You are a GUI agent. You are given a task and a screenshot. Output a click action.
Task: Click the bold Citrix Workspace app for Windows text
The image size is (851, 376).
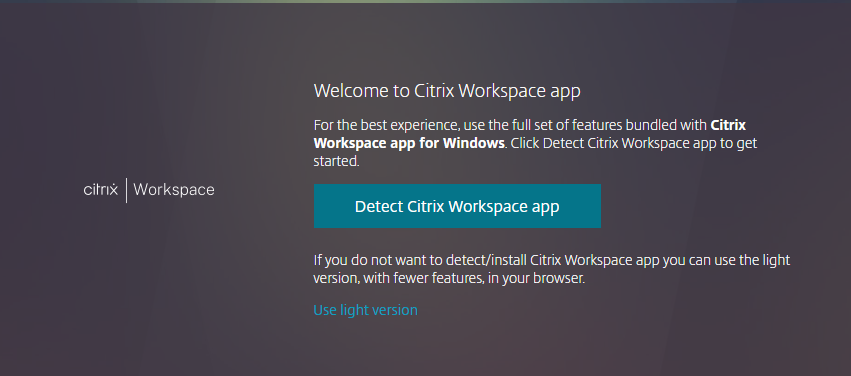click(x=410, y=144)
